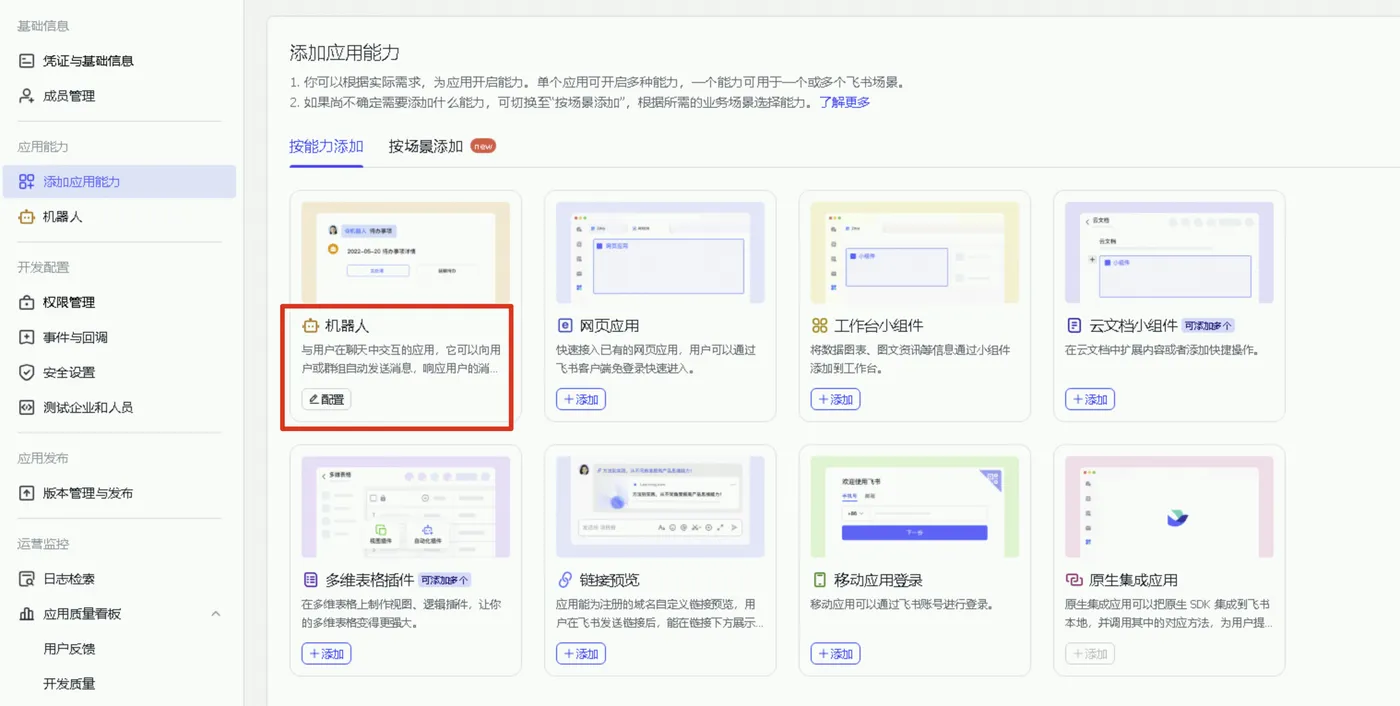
Task: Click the 机器人 card preview thumbnail
Action: [404, 250]
